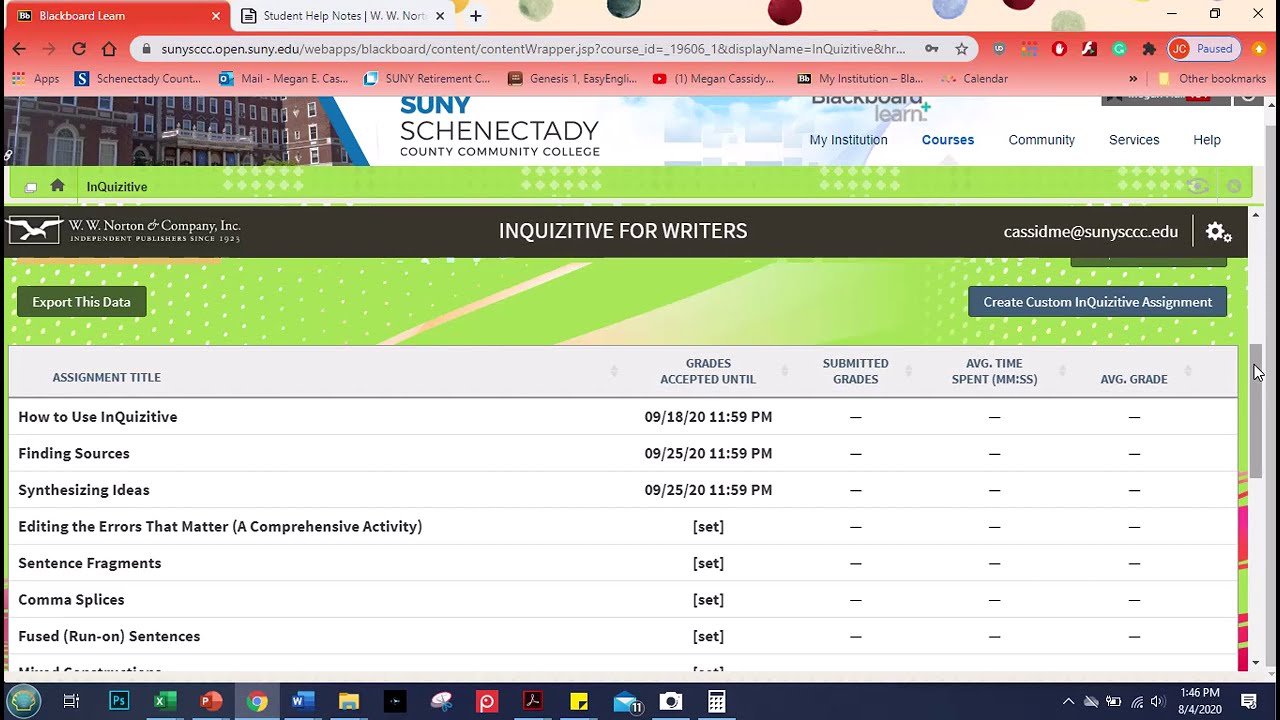Image resolution: width=1280 pixels, height=720 pixels.
Task: Sort by Avg. Grade column arrows
Action: coord(1187,372)
